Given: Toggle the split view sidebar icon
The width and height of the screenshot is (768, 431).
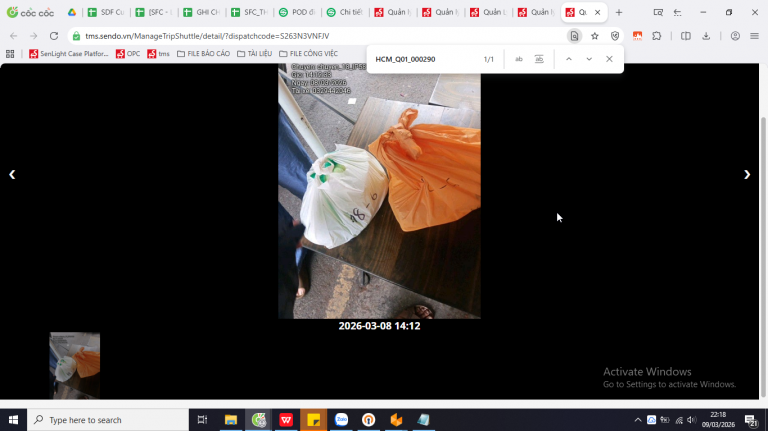Looking at the screenshot, I should [686, 36].
